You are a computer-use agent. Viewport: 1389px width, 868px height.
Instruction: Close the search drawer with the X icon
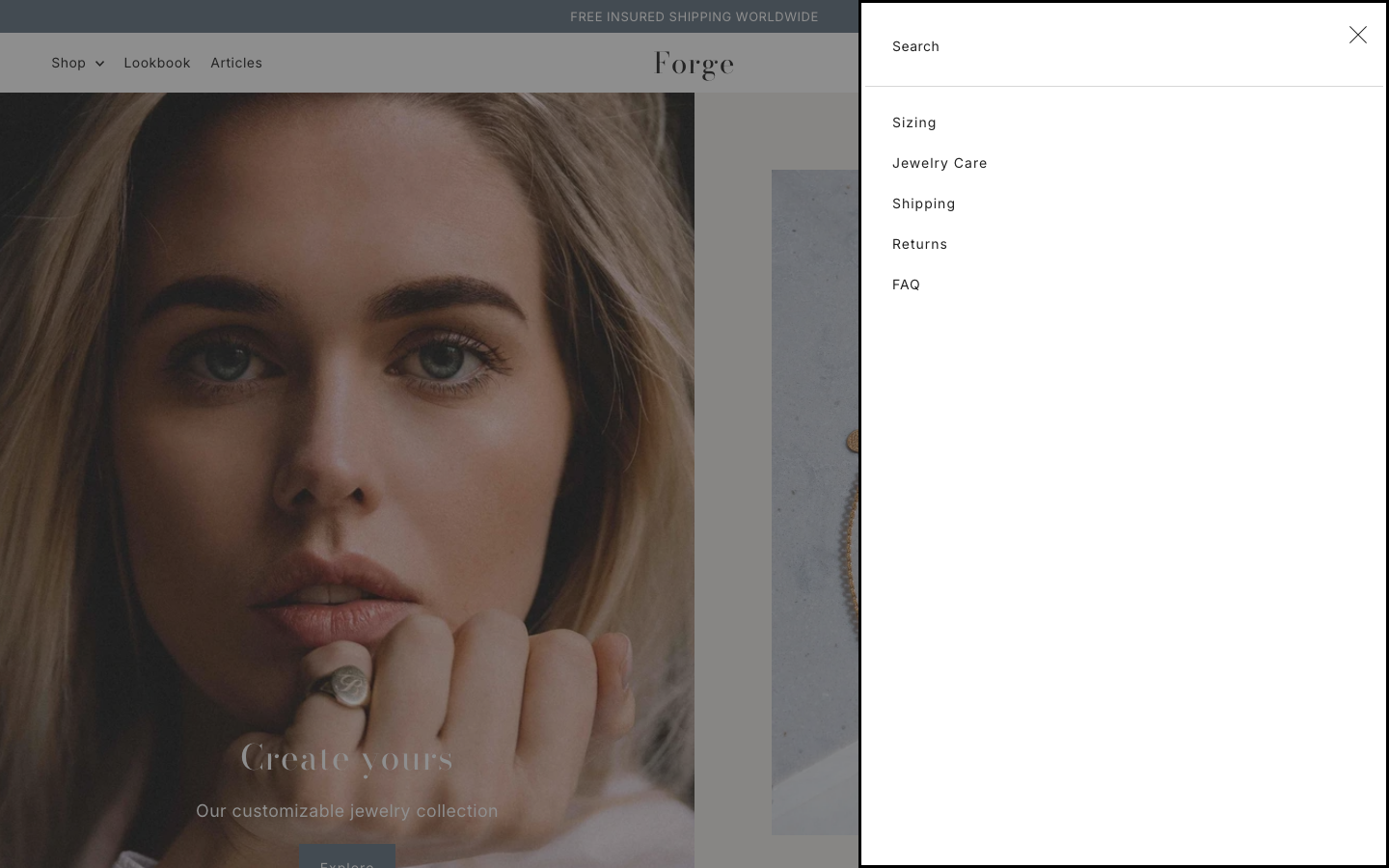point(1357,35)
